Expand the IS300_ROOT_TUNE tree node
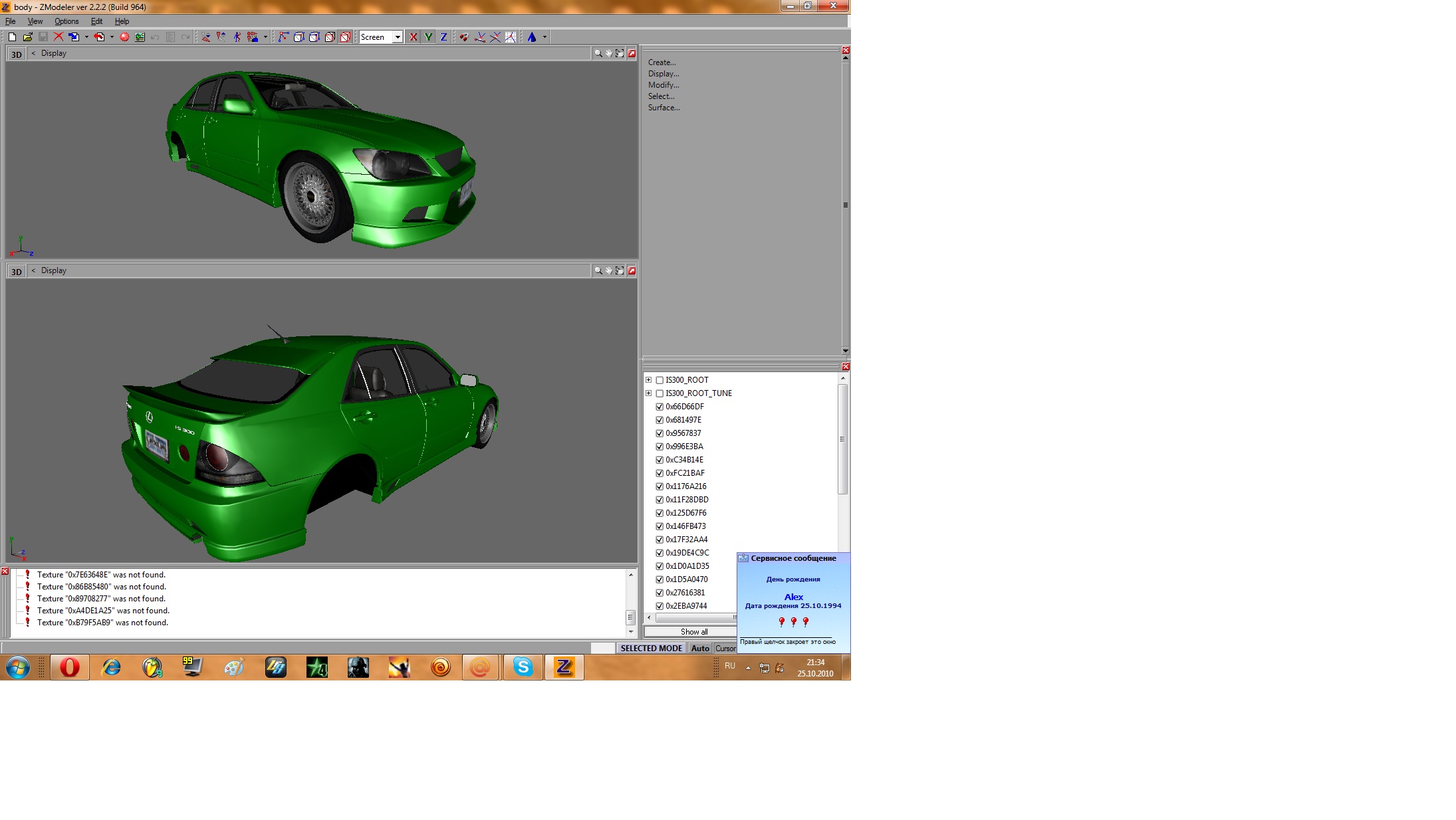The height and width of the screenshot is (820, 1456). pyautogui.click(x=648, y=393)
